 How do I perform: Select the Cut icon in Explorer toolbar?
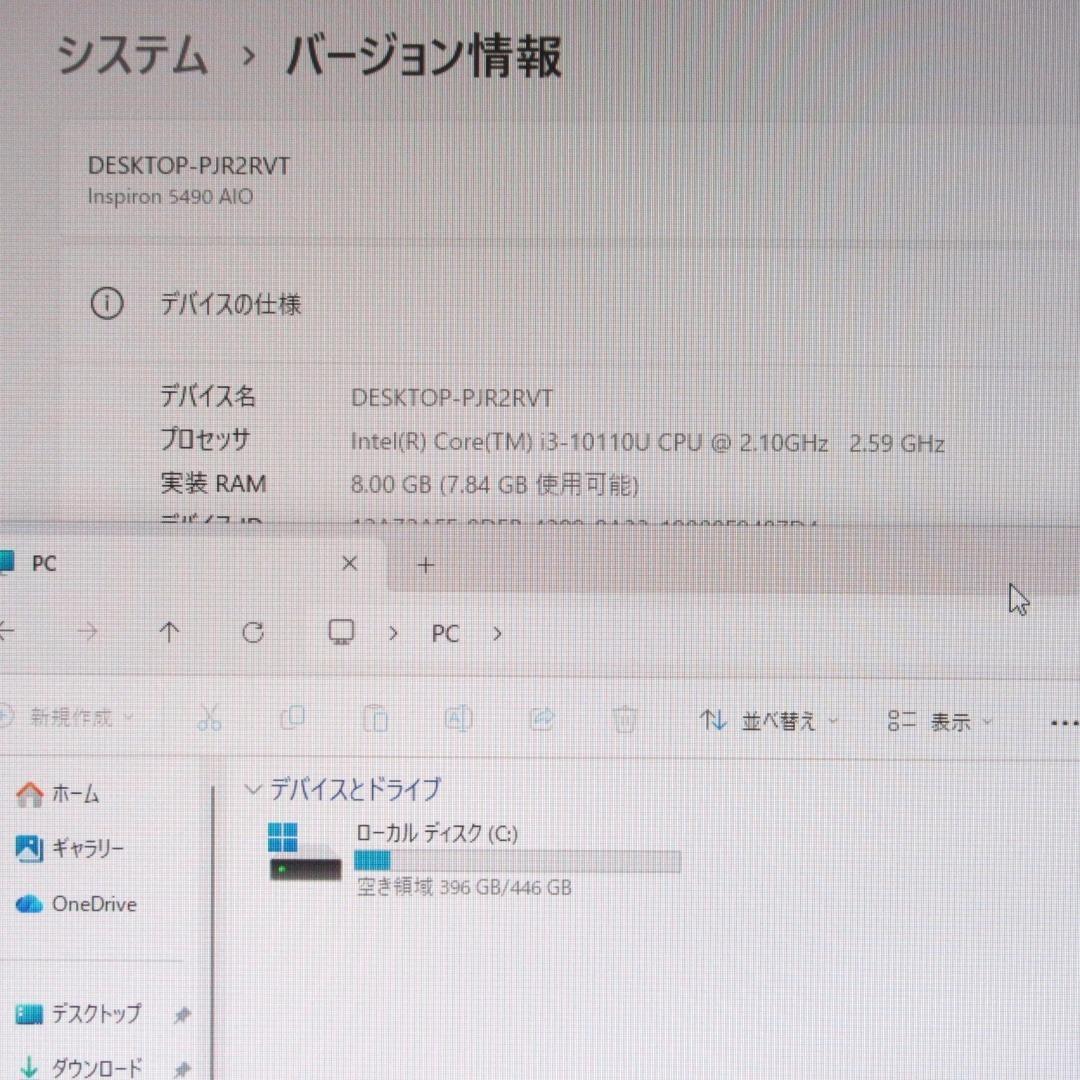209,718
